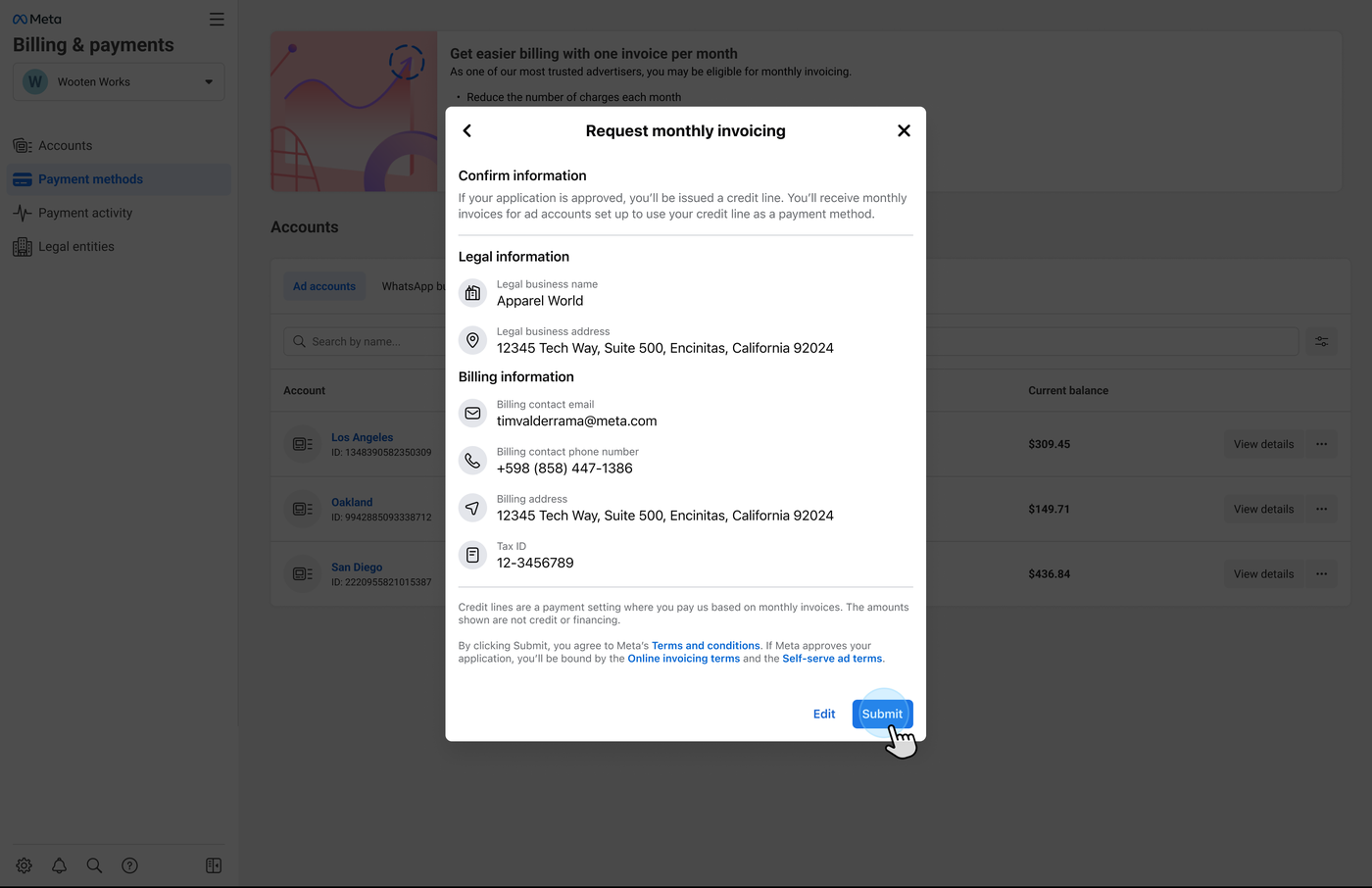Click the Los Angeles account row icon
The height and width of the screenshot is (888, 1372).
(x=303, y=444)
